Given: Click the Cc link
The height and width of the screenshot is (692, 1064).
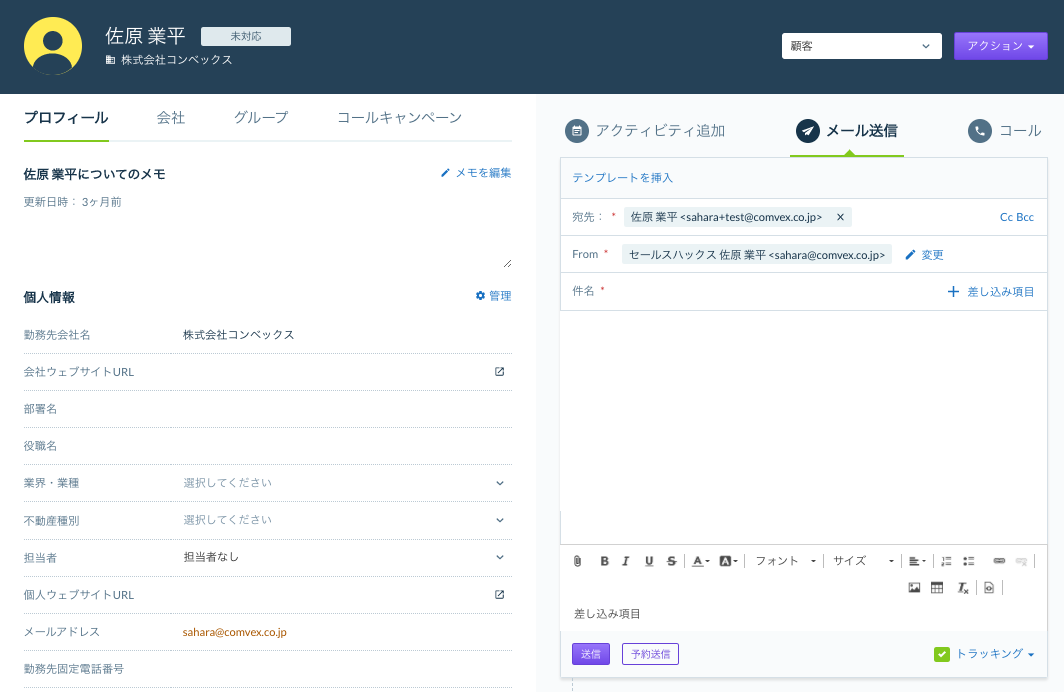Looking at the screenshot, I should (x=1006, y=217).
